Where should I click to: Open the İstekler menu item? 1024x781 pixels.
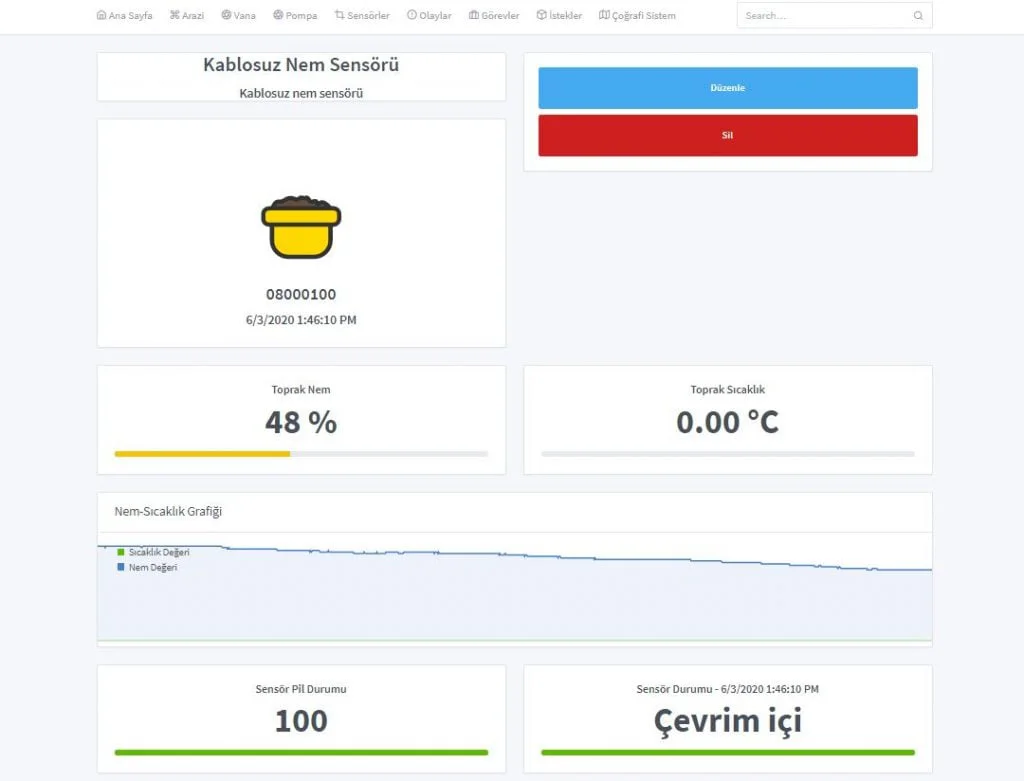point(561,15)
